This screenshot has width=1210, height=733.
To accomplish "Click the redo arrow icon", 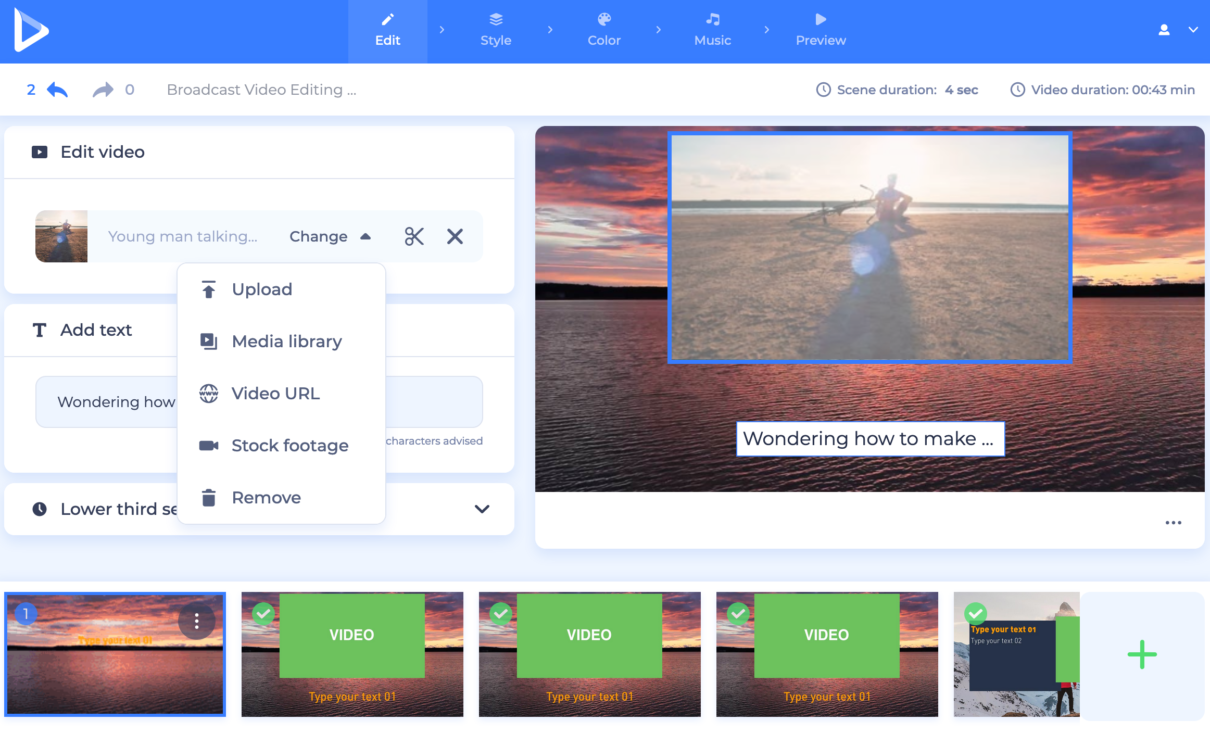I will [102, 90].
